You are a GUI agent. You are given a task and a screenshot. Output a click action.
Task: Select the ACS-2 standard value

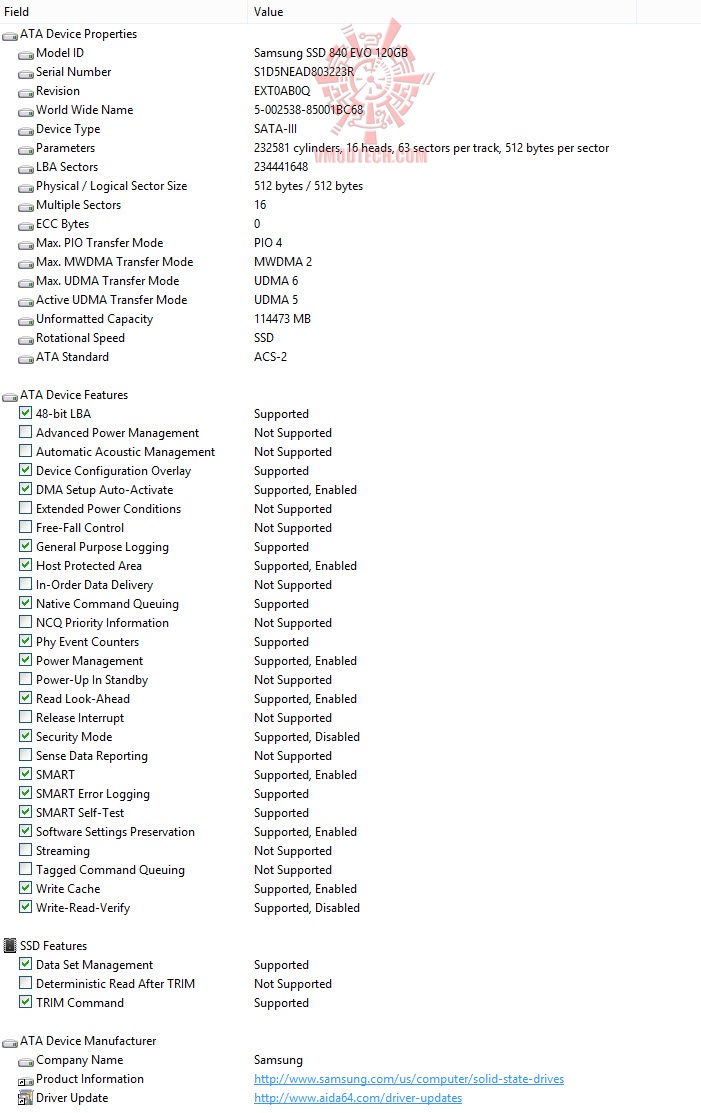(270, 357)
